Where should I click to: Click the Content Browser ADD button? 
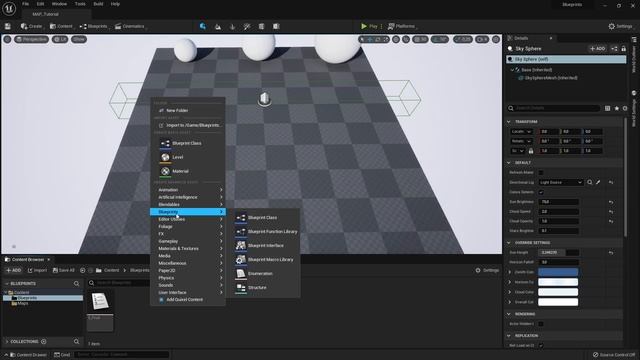pos(13,270)
